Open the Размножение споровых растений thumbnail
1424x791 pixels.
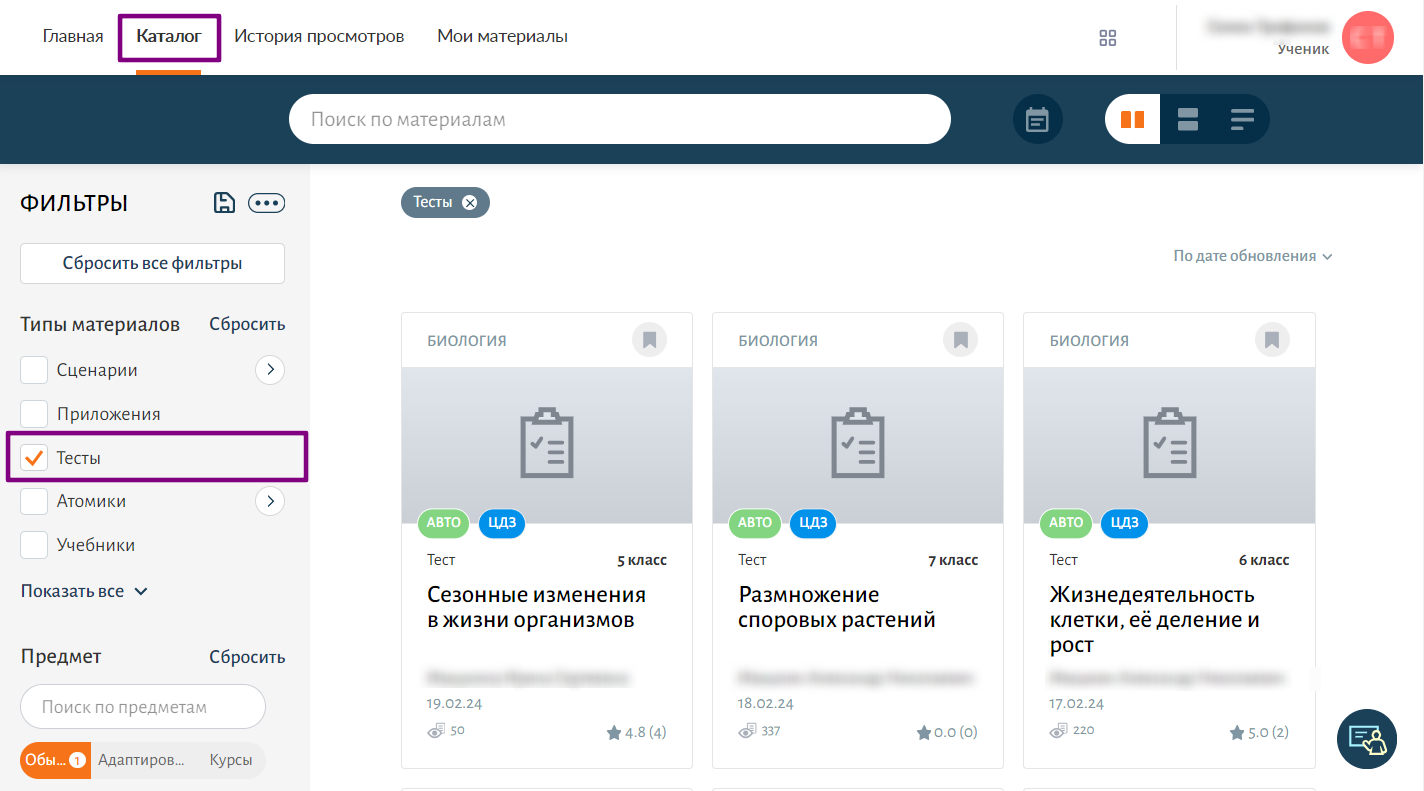(858, 445)
